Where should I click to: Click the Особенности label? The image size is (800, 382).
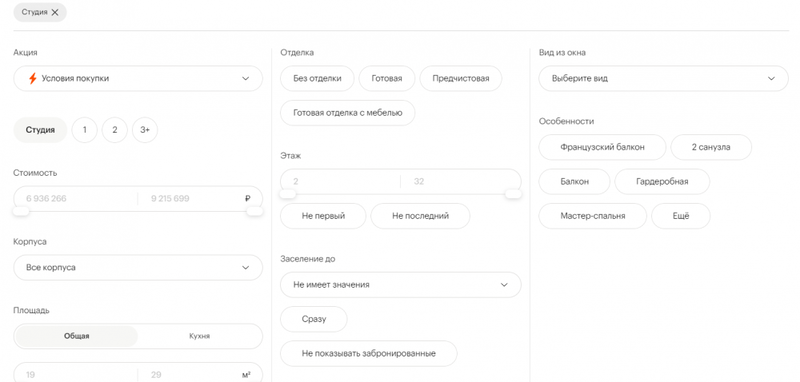coord(566,121)
